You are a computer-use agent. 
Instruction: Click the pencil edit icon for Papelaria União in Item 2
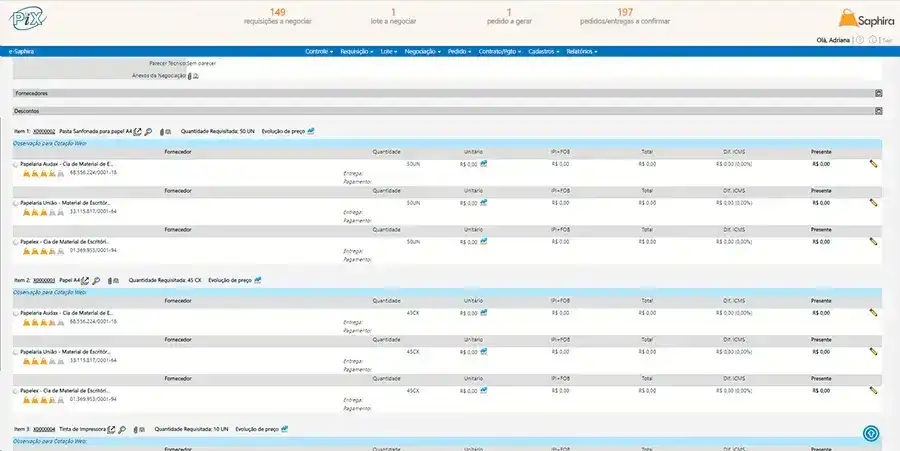[873, 351]
